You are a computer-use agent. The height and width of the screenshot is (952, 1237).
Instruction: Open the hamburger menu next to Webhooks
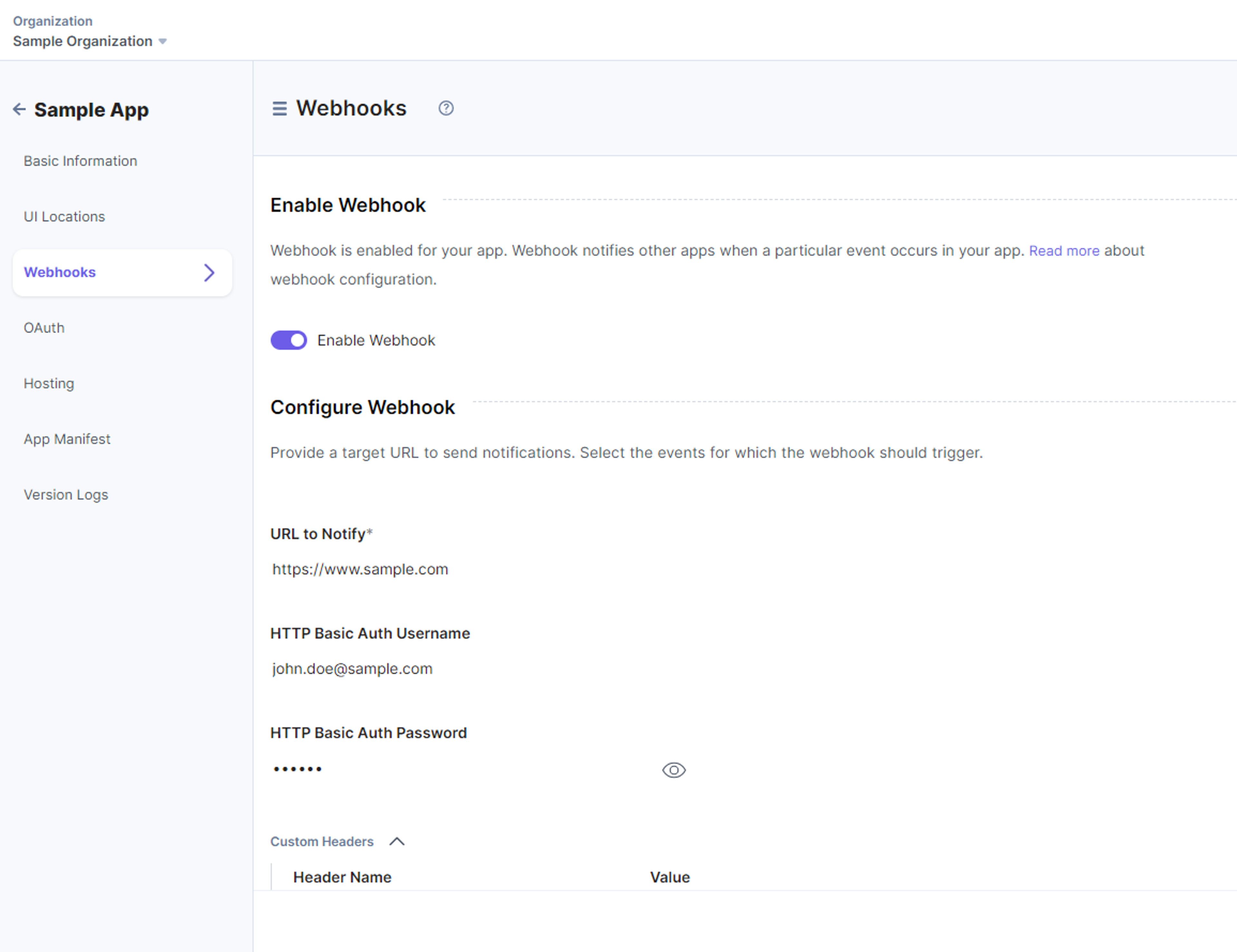279,108
